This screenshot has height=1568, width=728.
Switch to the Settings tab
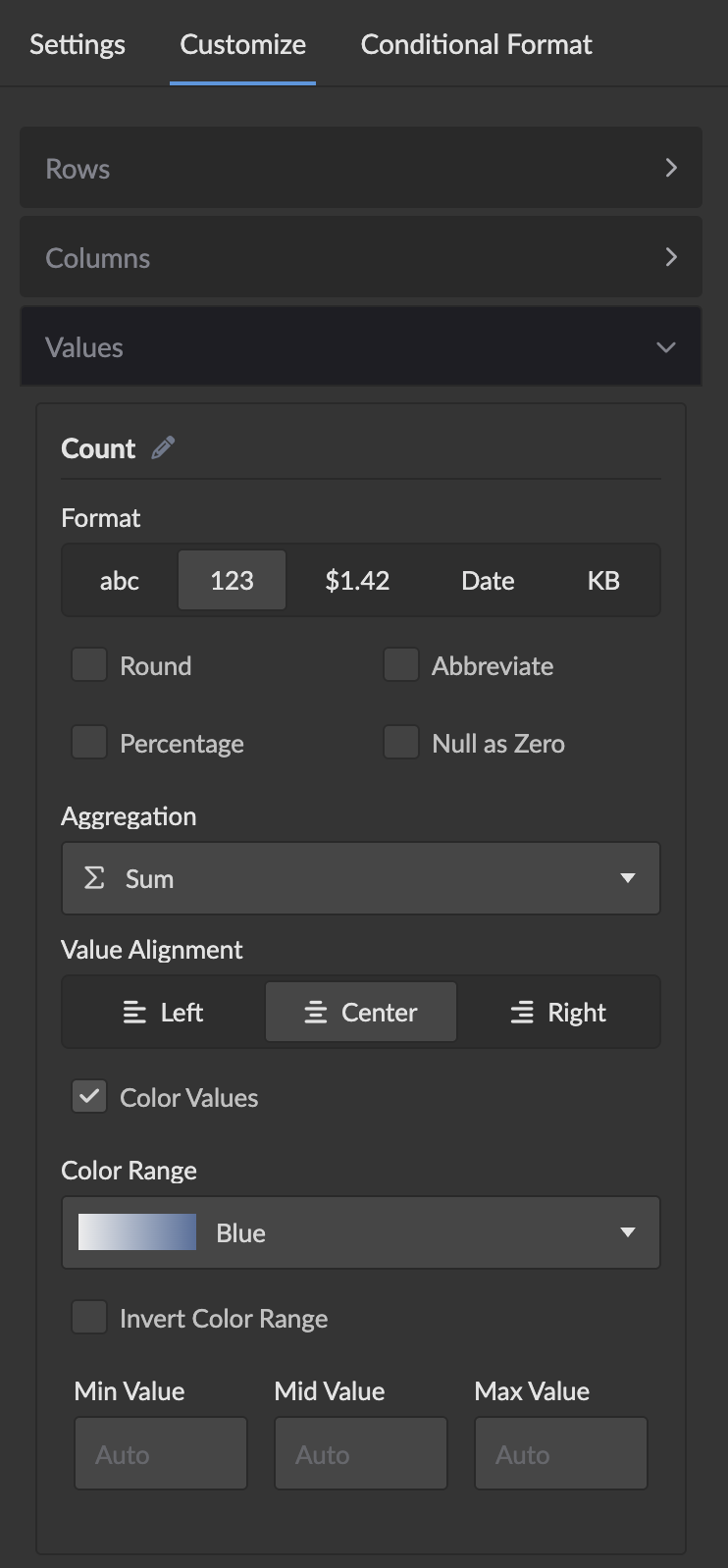78,44
